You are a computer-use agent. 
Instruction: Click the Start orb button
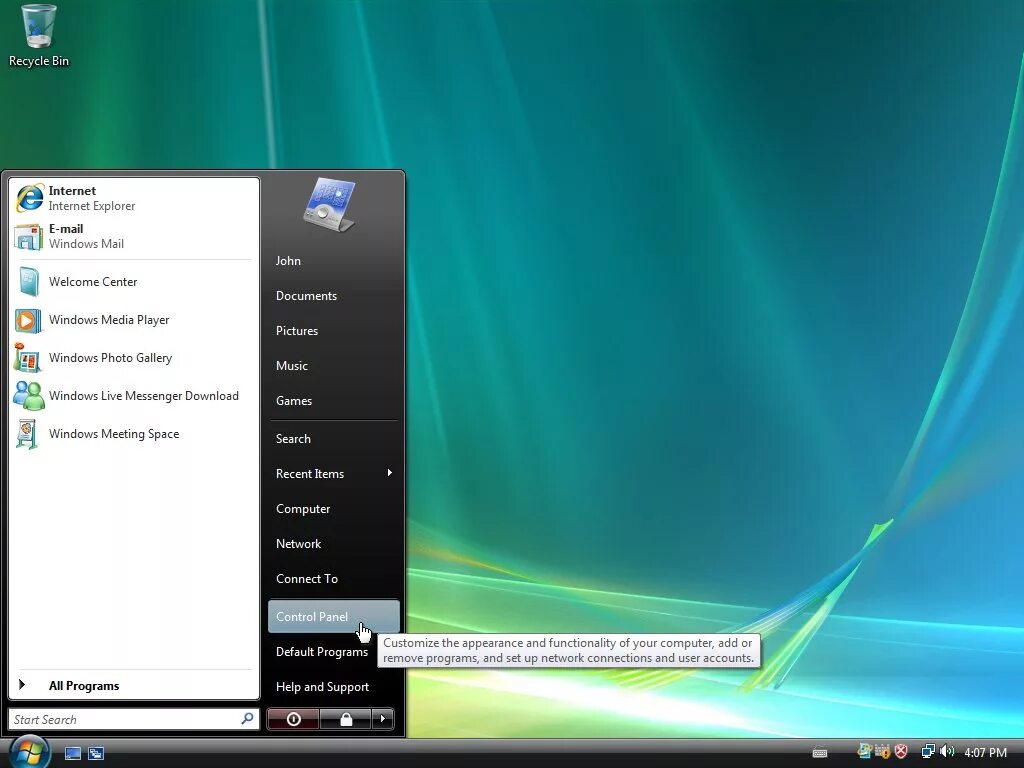coord(29,752)
